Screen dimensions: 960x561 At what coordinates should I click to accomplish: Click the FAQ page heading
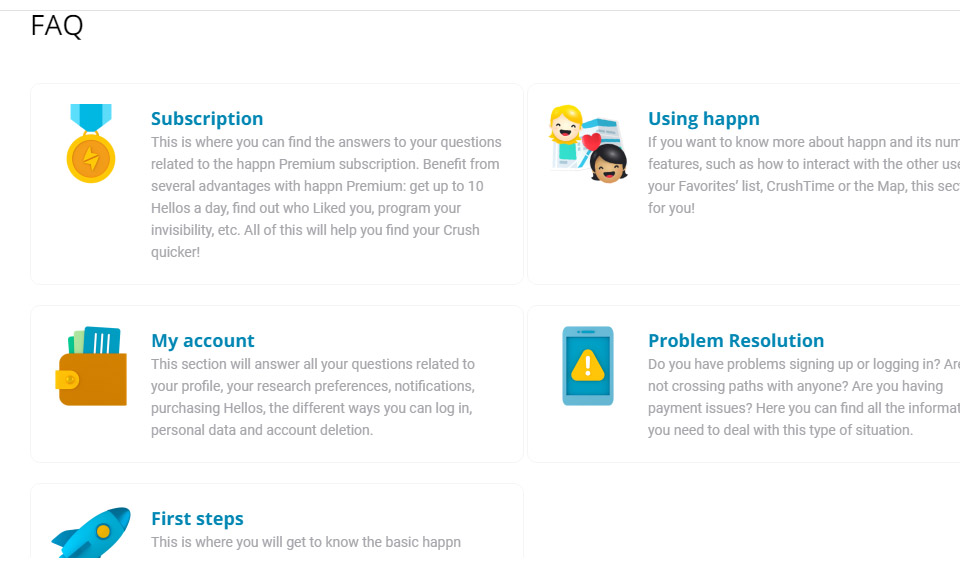pyautogui.click(x=57, y=26)
